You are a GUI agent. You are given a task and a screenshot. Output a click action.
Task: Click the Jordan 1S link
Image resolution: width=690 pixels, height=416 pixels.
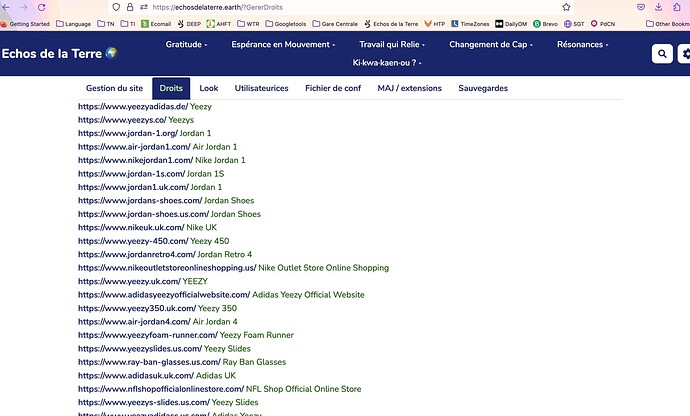point(206,174)
